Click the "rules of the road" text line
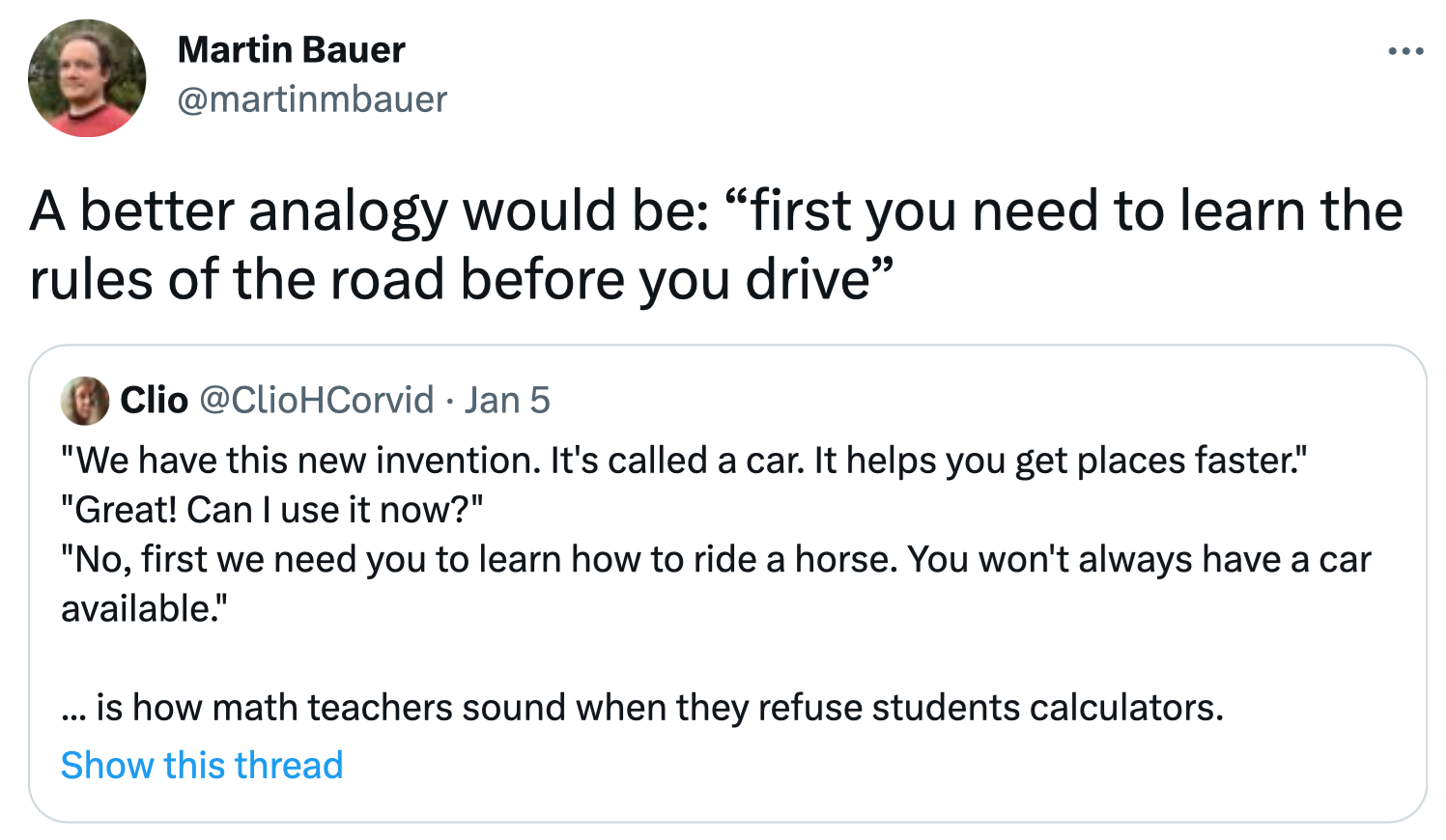 pos(462,280)
